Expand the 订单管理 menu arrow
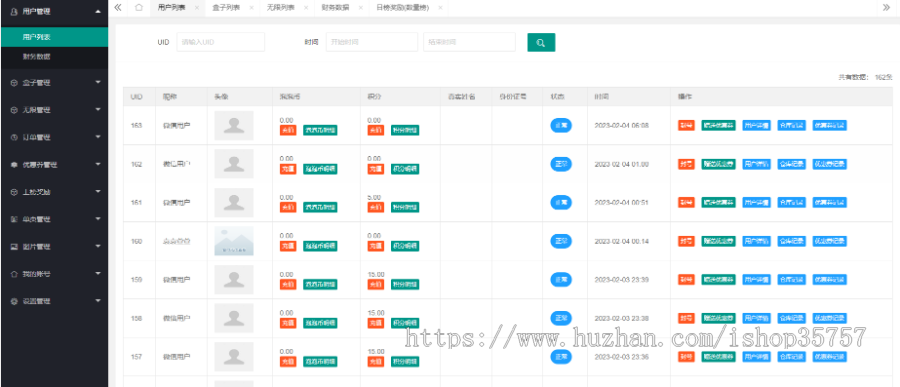The height and width of the screenshot is (387, 900). tap(98, 137)
